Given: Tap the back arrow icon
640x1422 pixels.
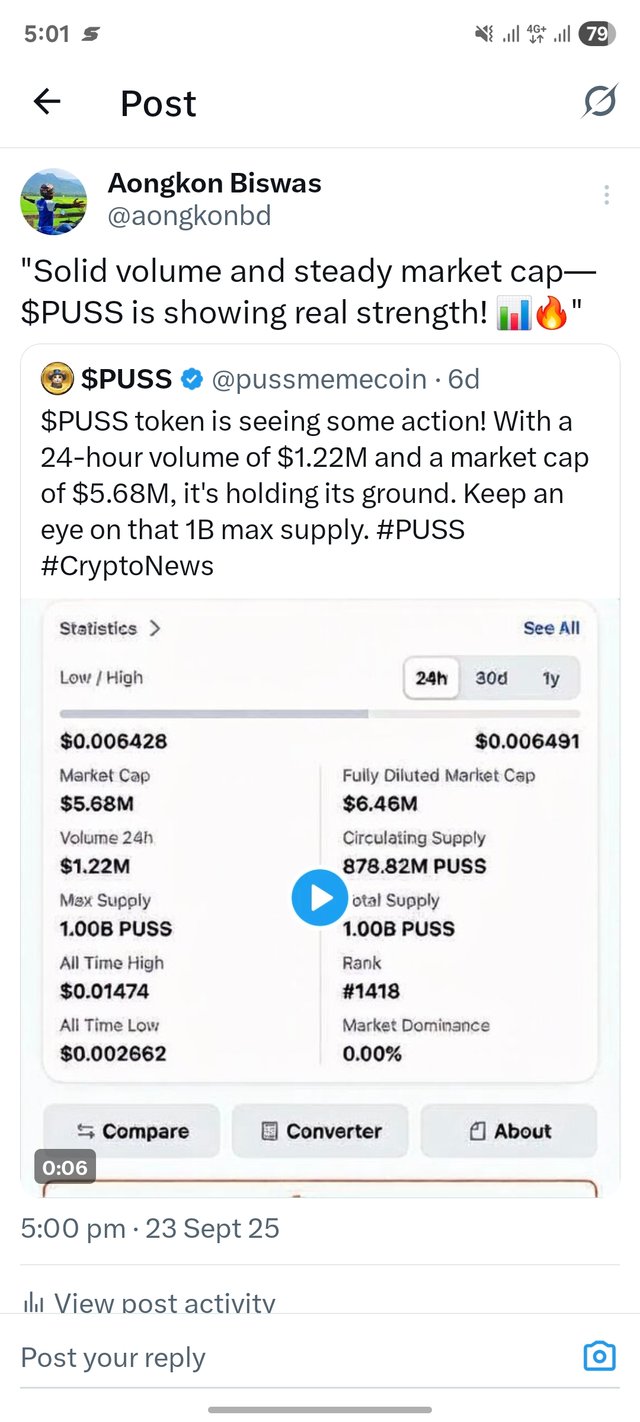Looking at the screenshot, I should (x=47, y=101).
